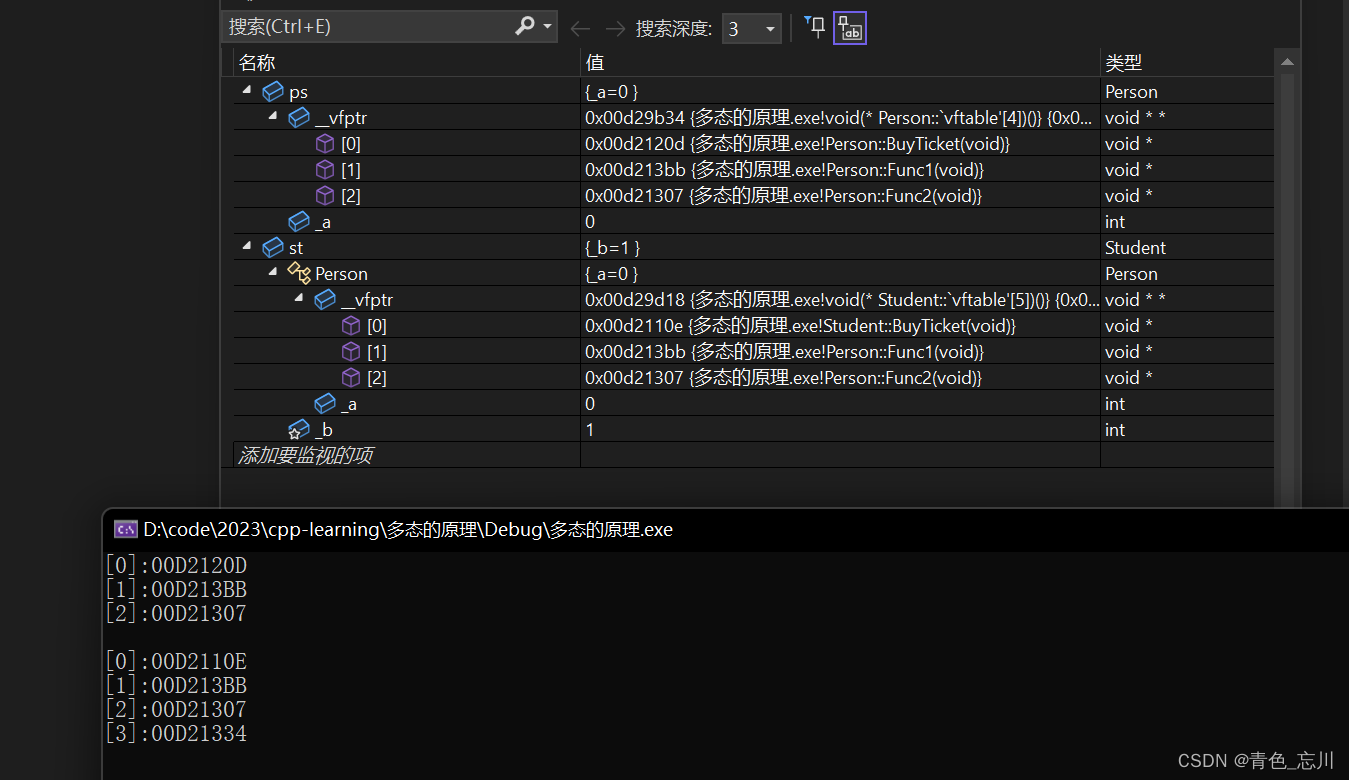Select the st vfptr value 0x00d29d18

[x=840, y=300]
